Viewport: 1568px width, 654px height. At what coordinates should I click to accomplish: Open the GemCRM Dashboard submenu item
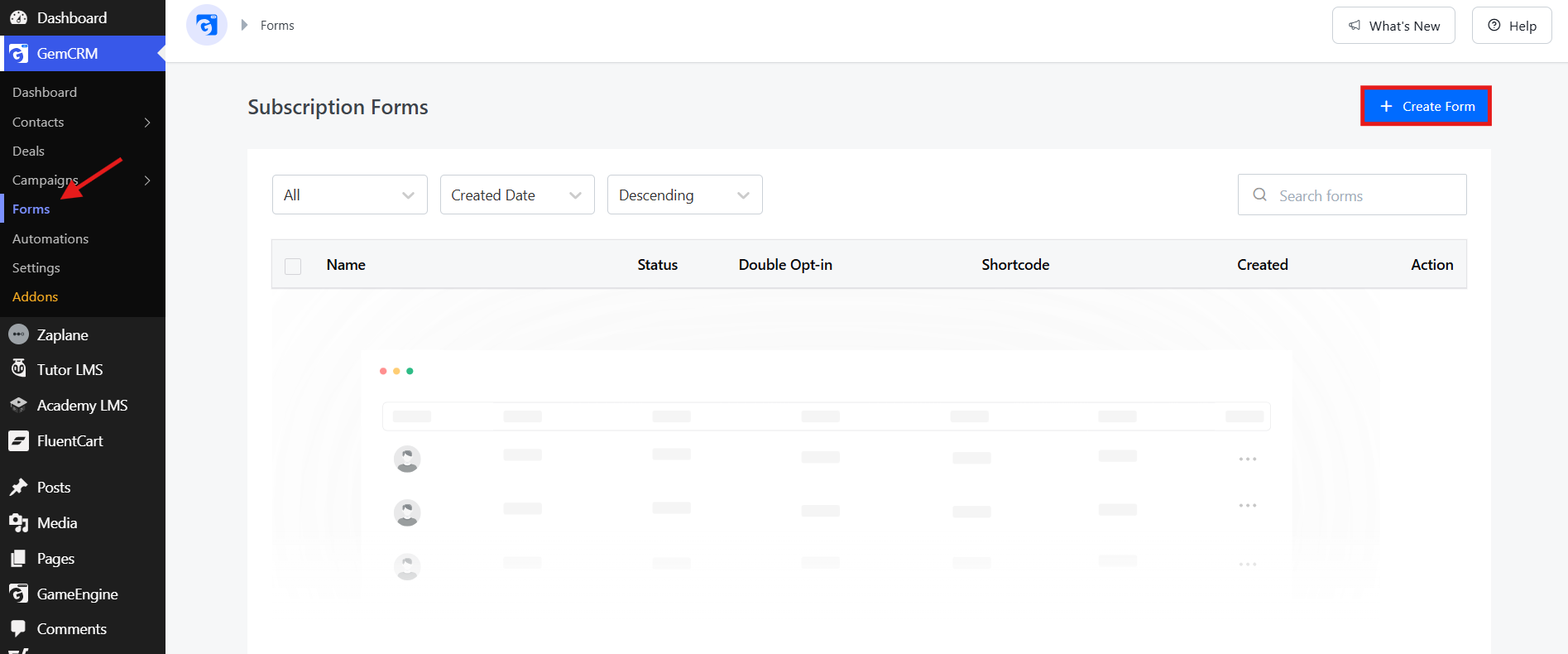pos(45,92)
